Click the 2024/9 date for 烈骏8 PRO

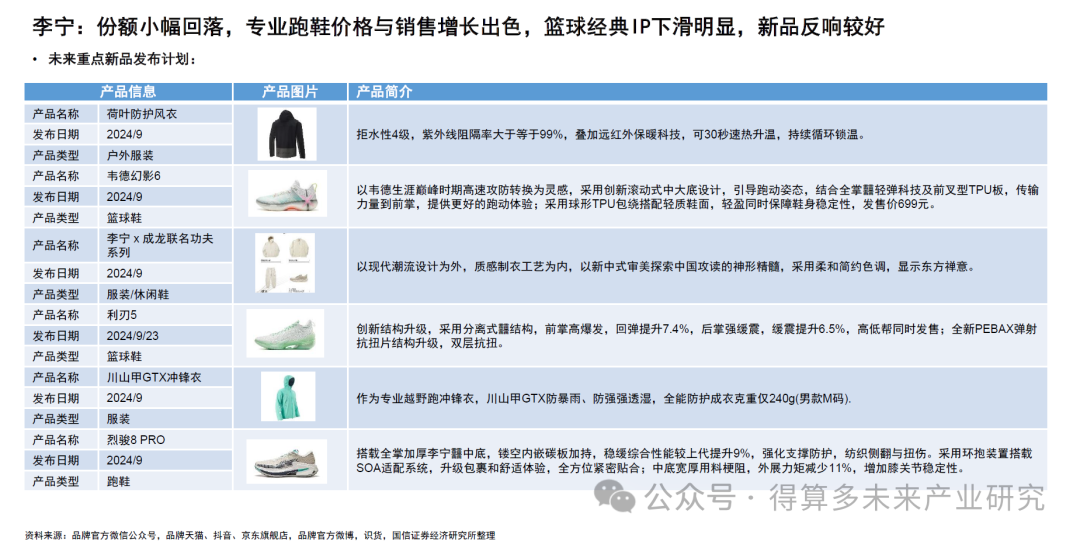click(125, 460)
